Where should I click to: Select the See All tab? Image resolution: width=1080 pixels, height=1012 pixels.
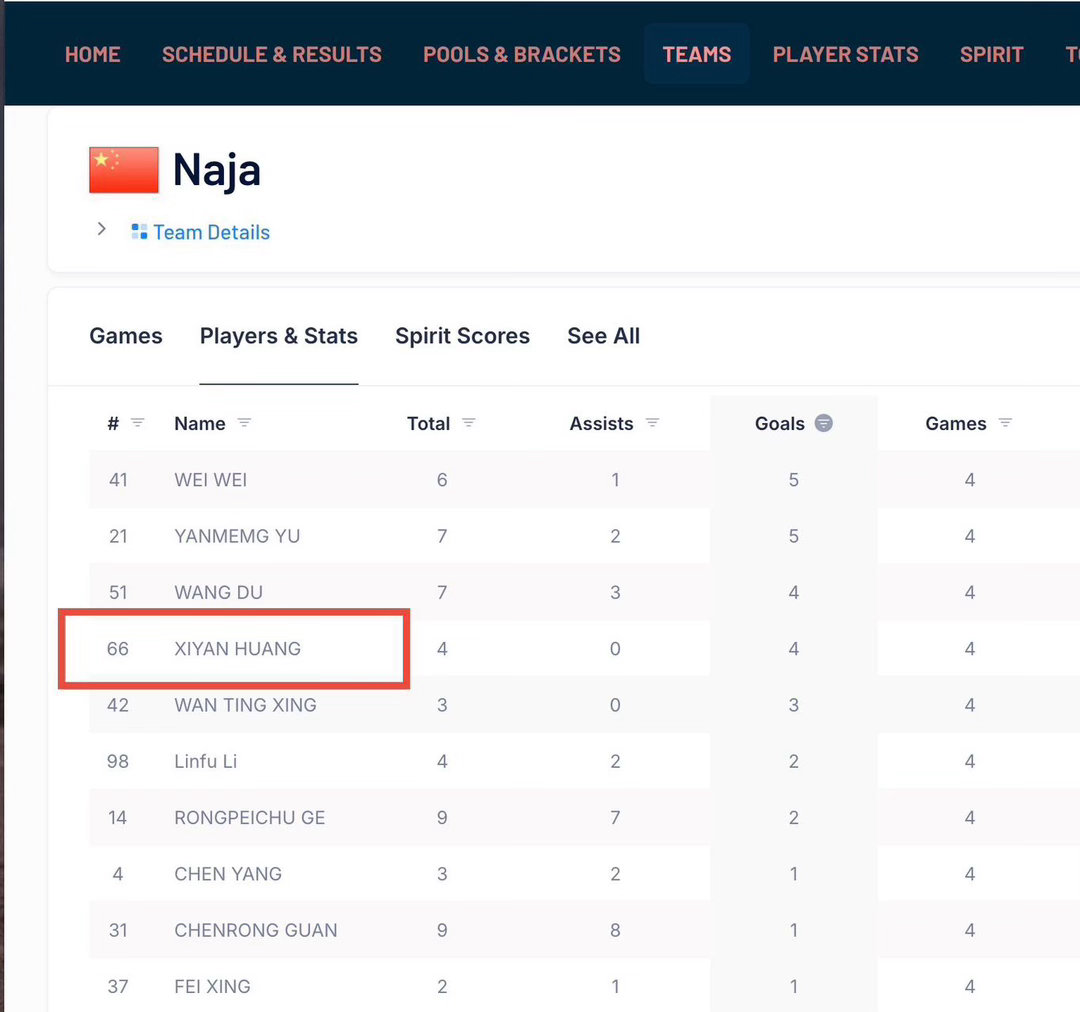(x=603, y=336)
